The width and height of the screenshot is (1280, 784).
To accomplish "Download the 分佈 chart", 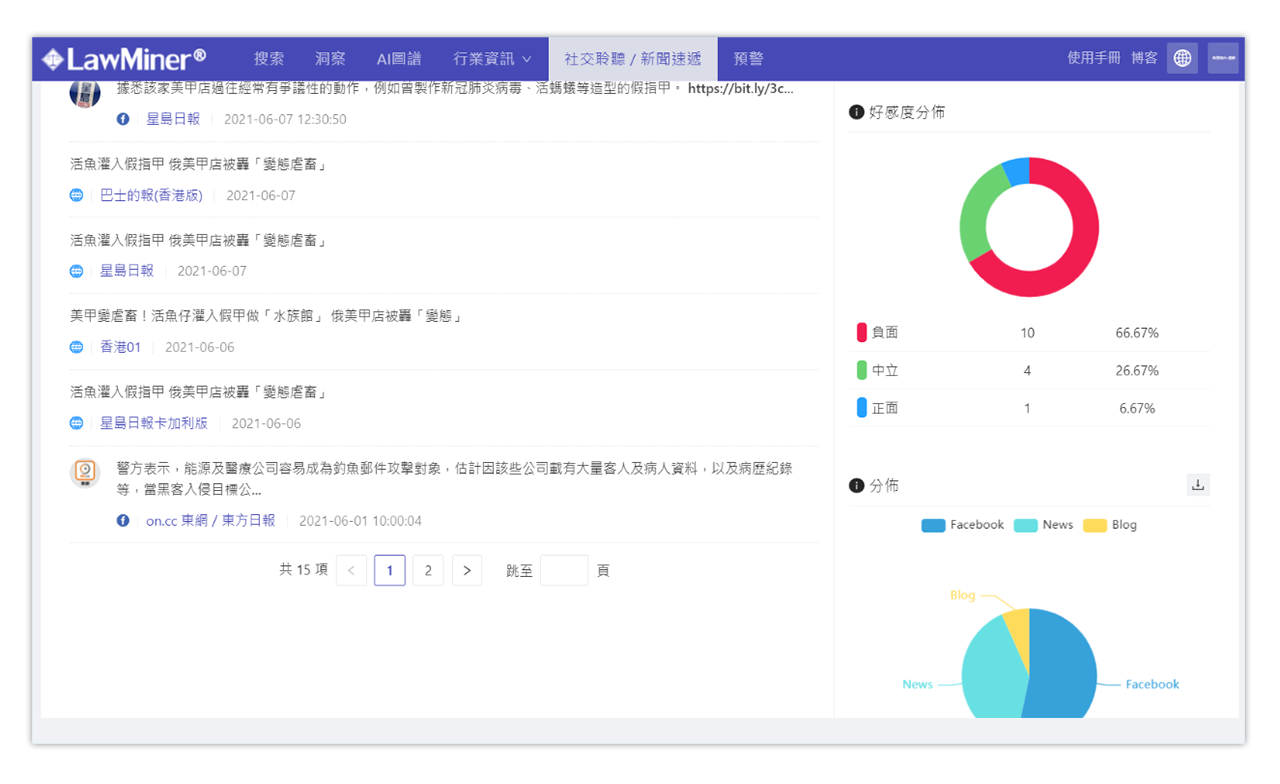I will click(x=1198, y=485).
